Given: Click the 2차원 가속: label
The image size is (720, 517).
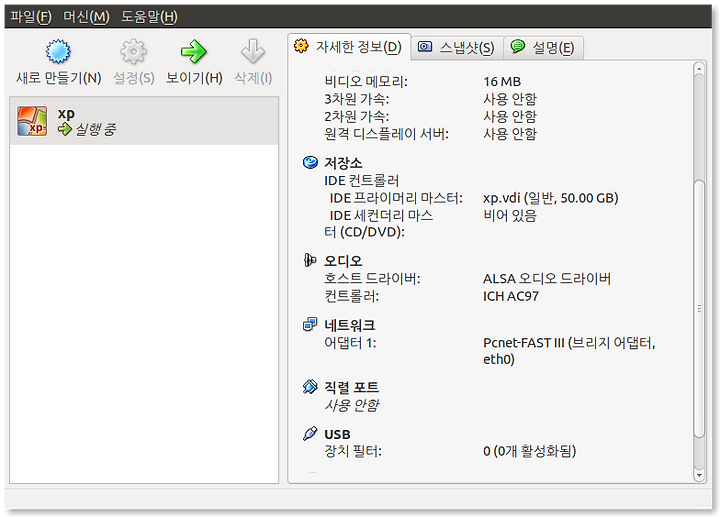Looking at the screenshot, I should pos(357,117).
